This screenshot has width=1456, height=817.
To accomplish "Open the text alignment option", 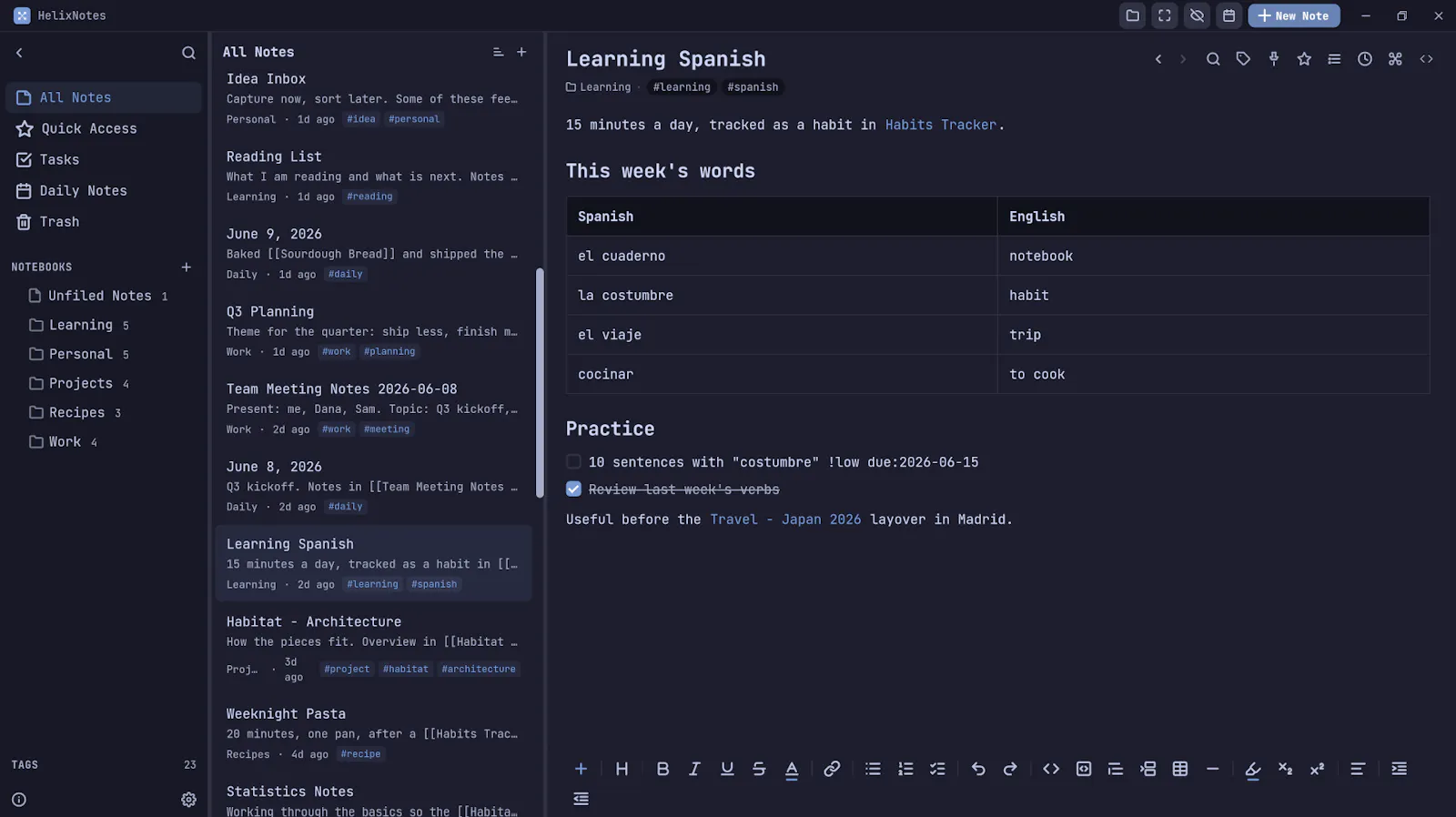I will pos(1358,769).
